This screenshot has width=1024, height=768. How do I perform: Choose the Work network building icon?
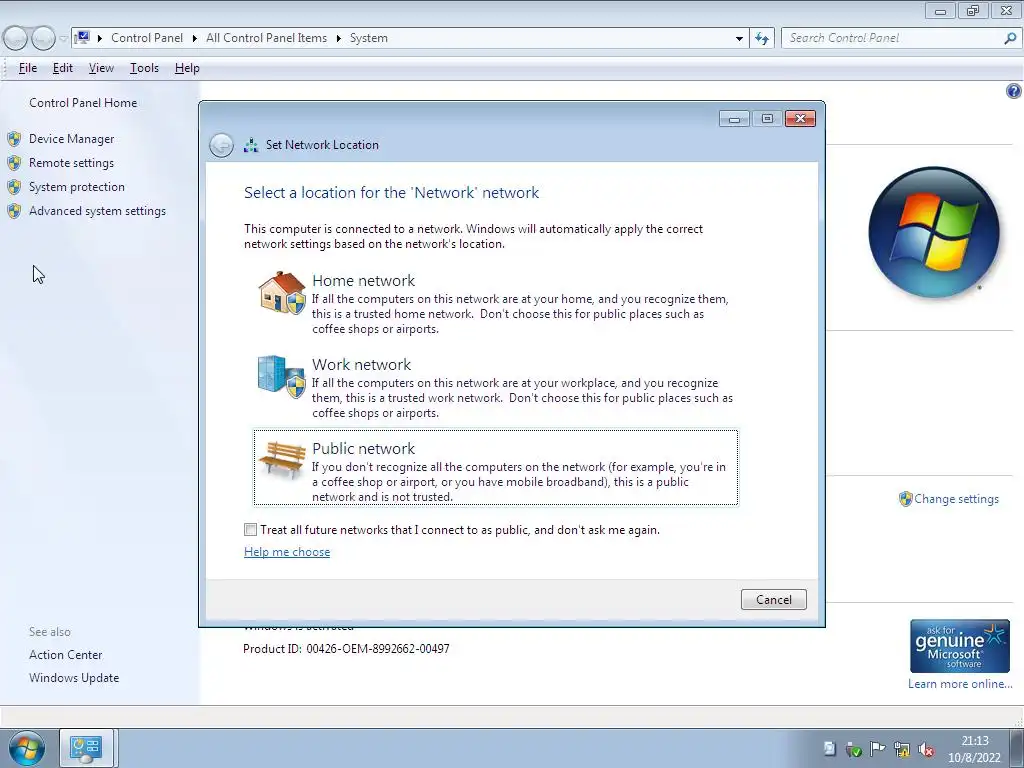[281, 377]
